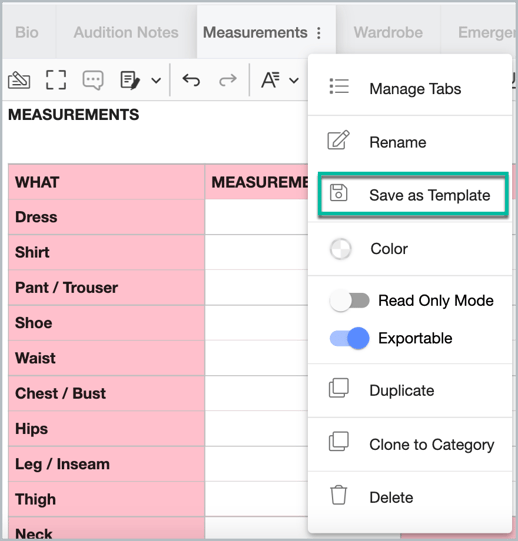Screen dimensions: 518x541
Task: Open Measurements tab three-dot menu
Action: tap(319, 33)
